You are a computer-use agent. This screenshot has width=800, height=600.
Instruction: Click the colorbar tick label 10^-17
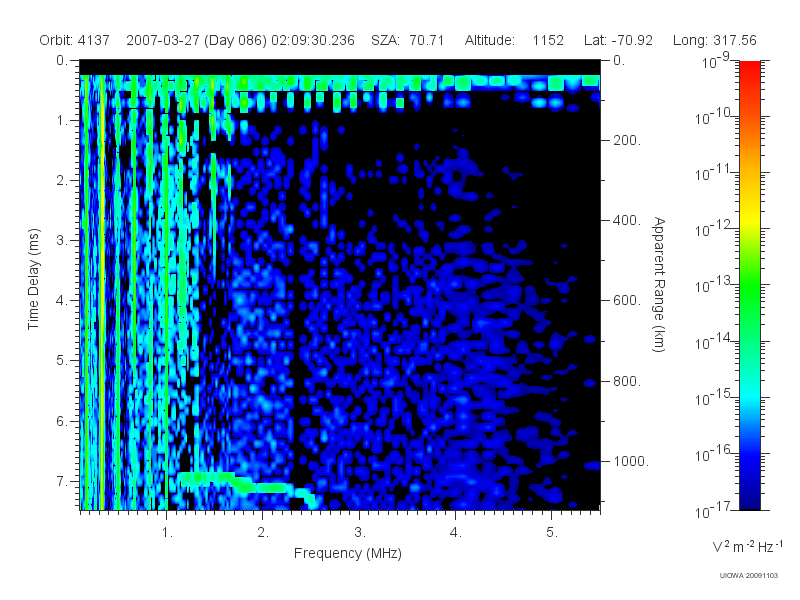715,510
